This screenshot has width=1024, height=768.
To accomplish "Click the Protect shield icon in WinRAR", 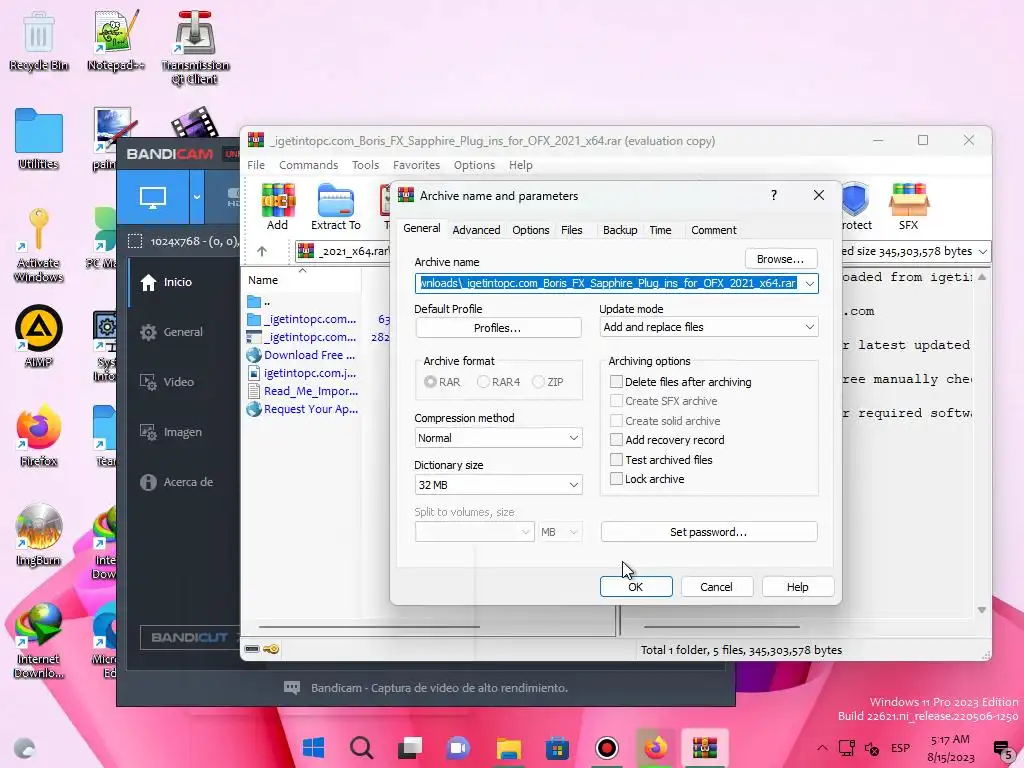I will (x=855, y=200).
